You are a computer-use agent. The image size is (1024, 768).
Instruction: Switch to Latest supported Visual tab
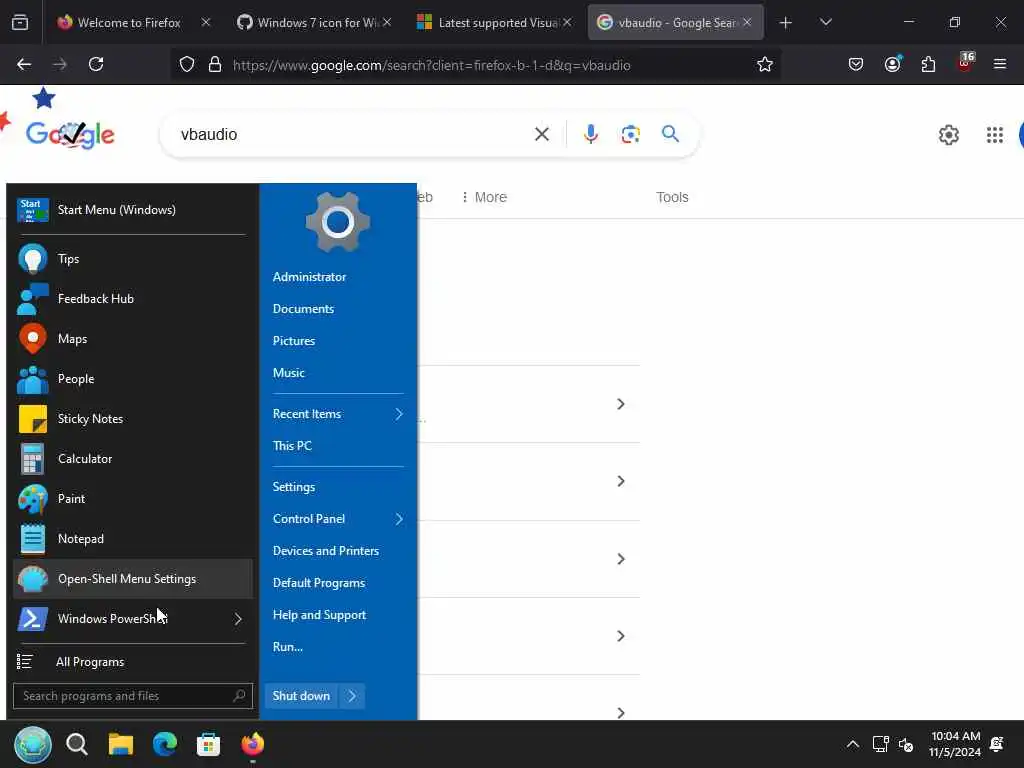pos(494,22)
